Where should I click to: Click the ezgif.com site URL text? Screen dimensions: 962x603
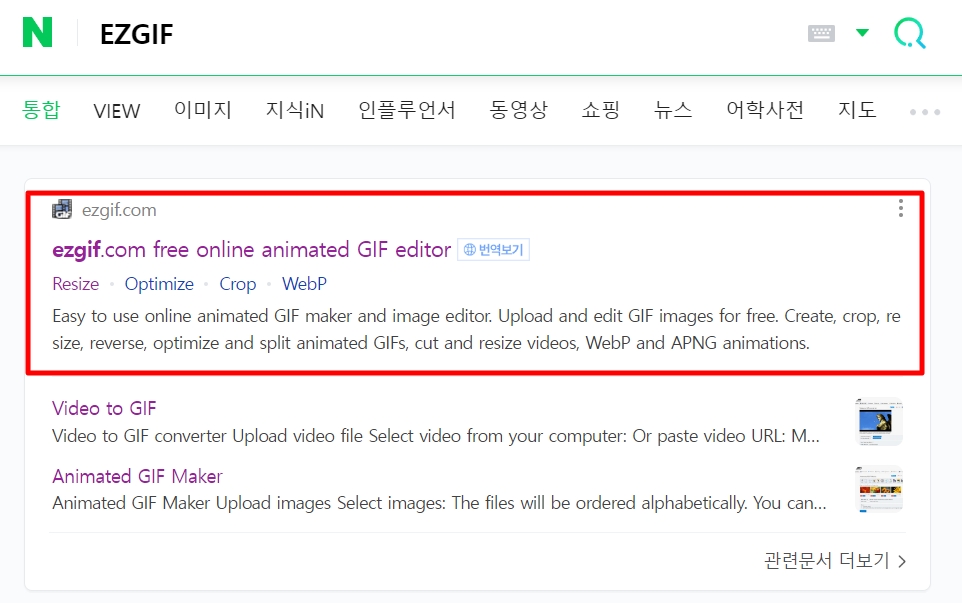[x=119, y=210]
